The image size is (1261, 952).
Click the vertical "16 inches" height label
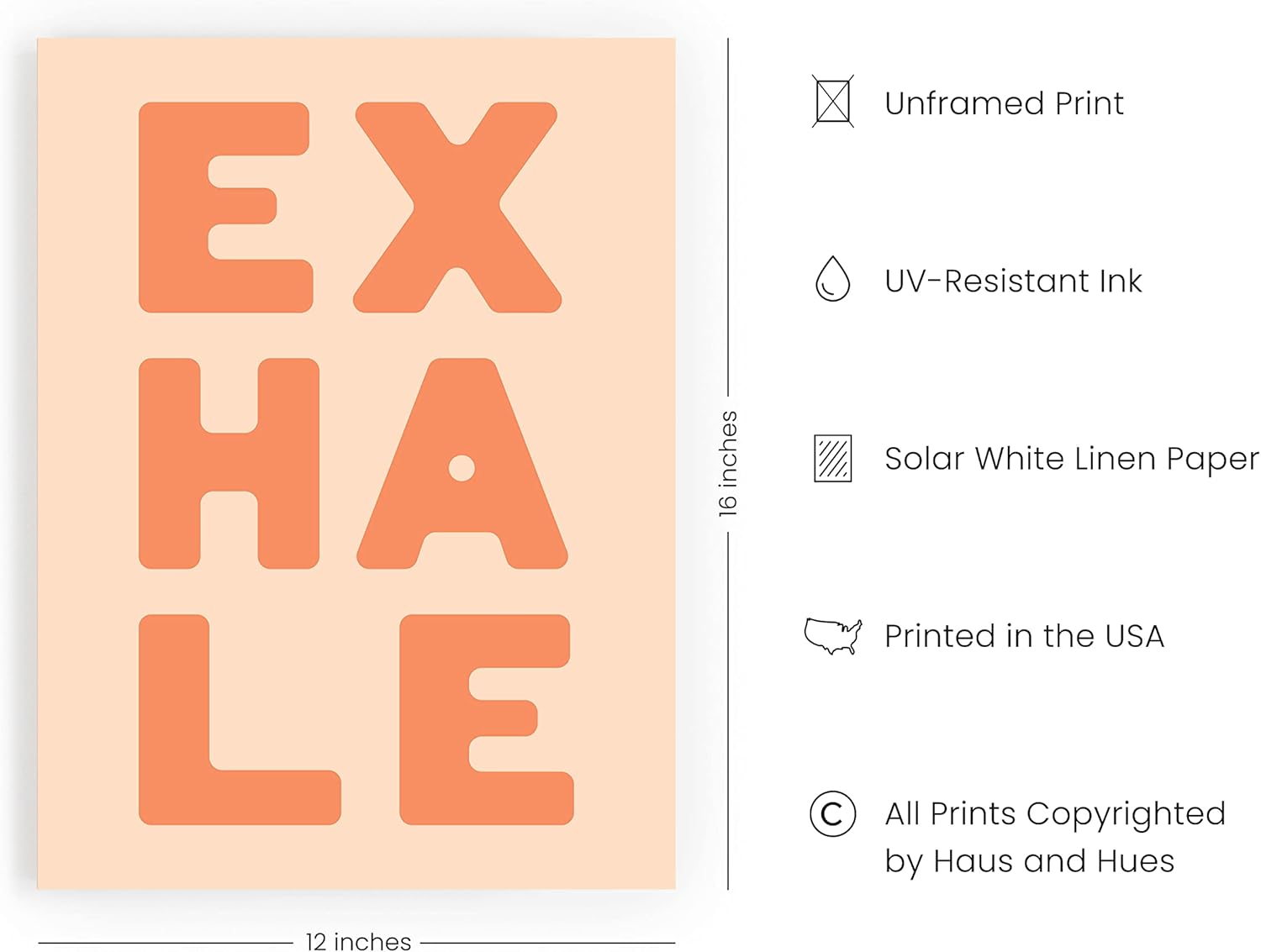pyautogui.click(x=728, y=463)
